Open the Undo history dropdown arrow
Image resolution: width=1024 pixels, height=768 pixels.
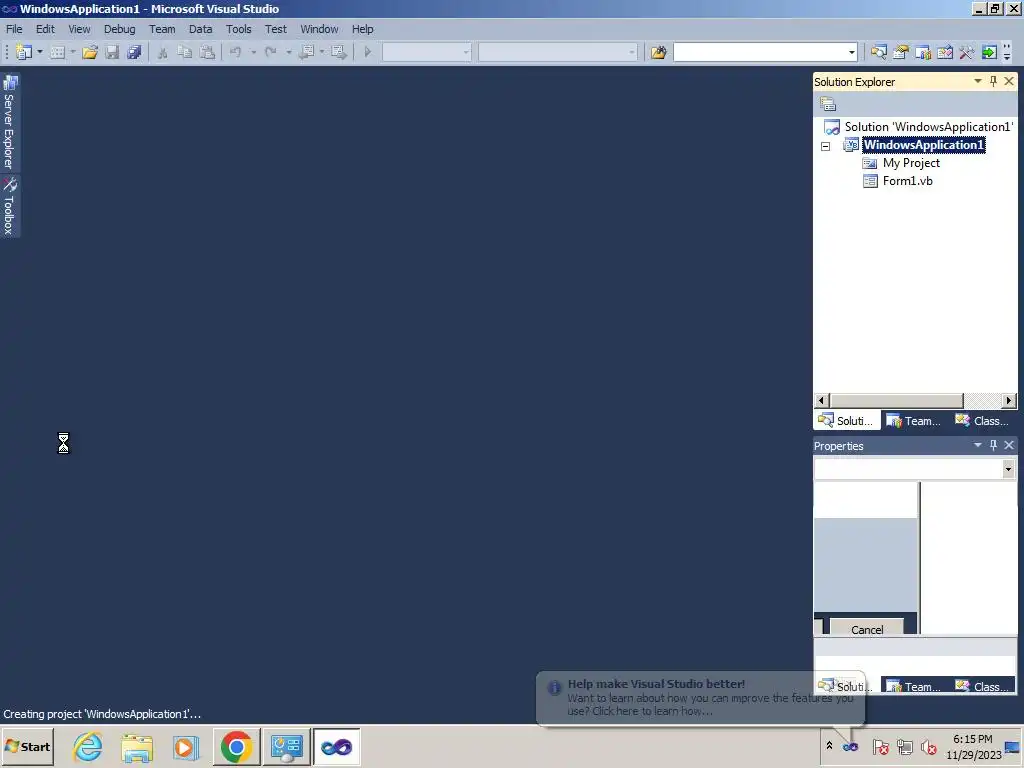(x=253, y=52)
